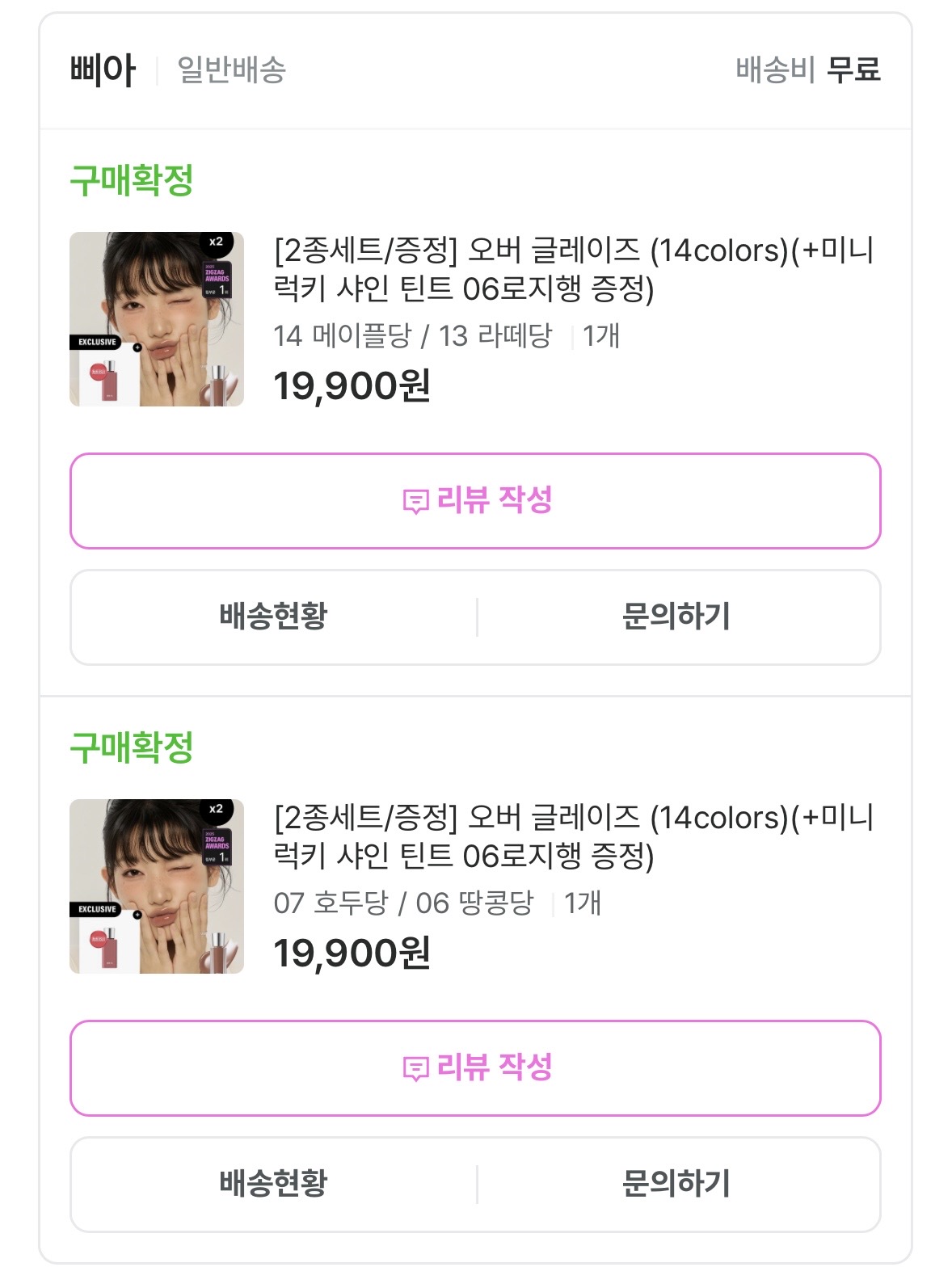Click 구매확정 status above the 메이플당 order
The height and width of the screenshot is (1284, 952).
coord(132,180)
